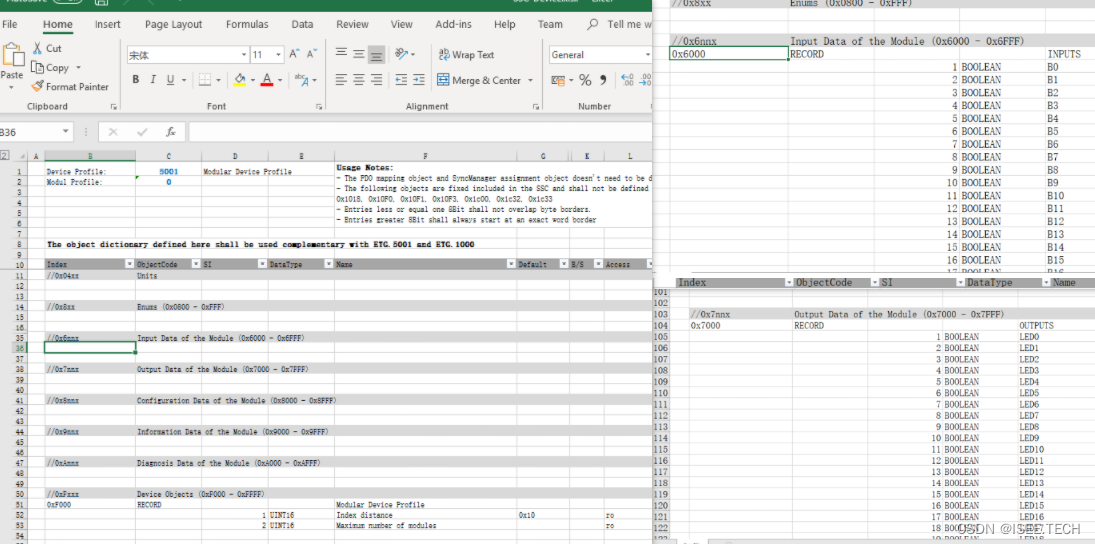Viewport: 1095px width, 544px height.
Task: Apply Percent Style format
Action: coord(585,80)
